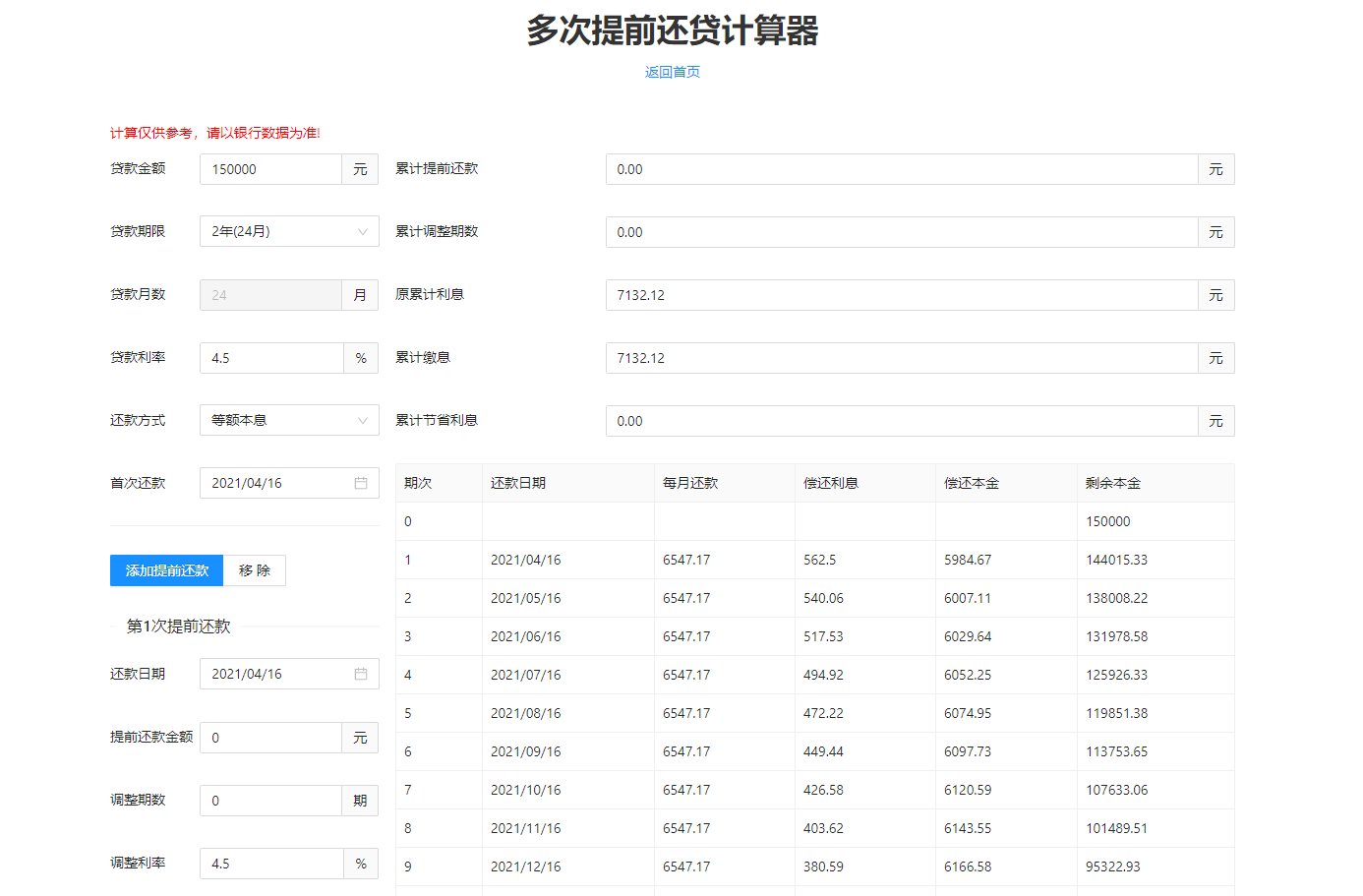The height and width of the screenshot is (896, 1363).
Task: Click the 累计节省利息 result field
Action: [901, 421]
